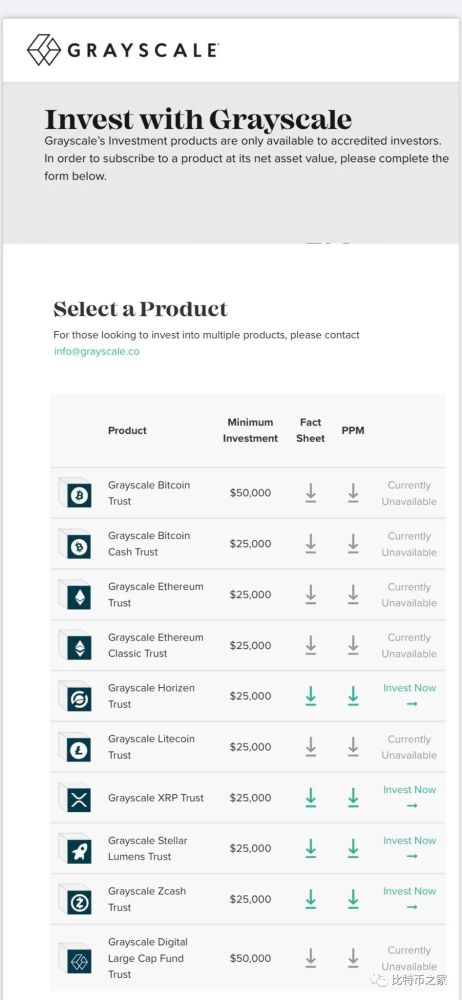Click the Minimum Investment column header
462x1000 pixels.
point(250,430)
